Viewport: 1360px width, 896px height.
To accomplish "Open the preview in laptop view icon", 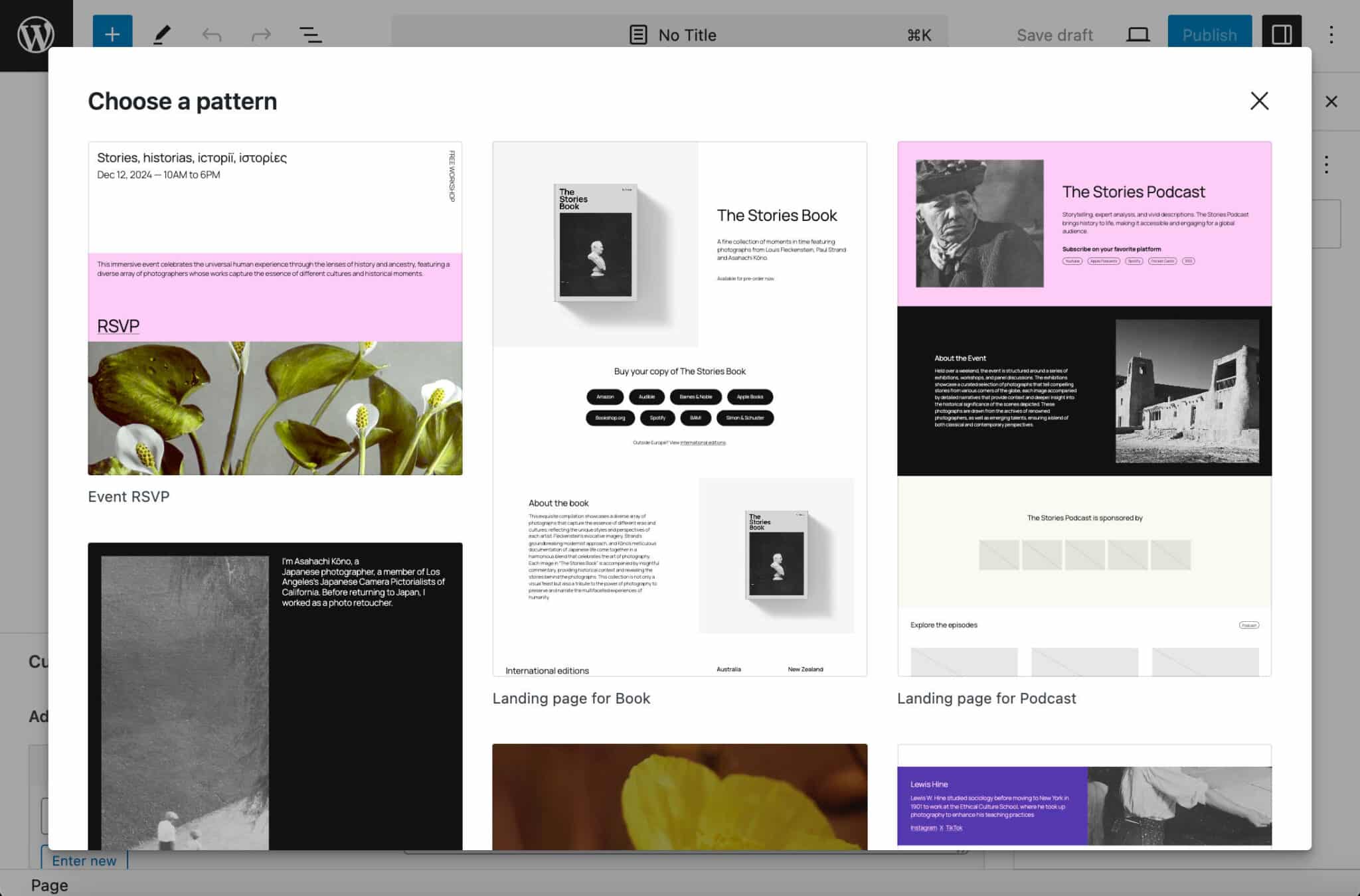I will coord(1137,35).
